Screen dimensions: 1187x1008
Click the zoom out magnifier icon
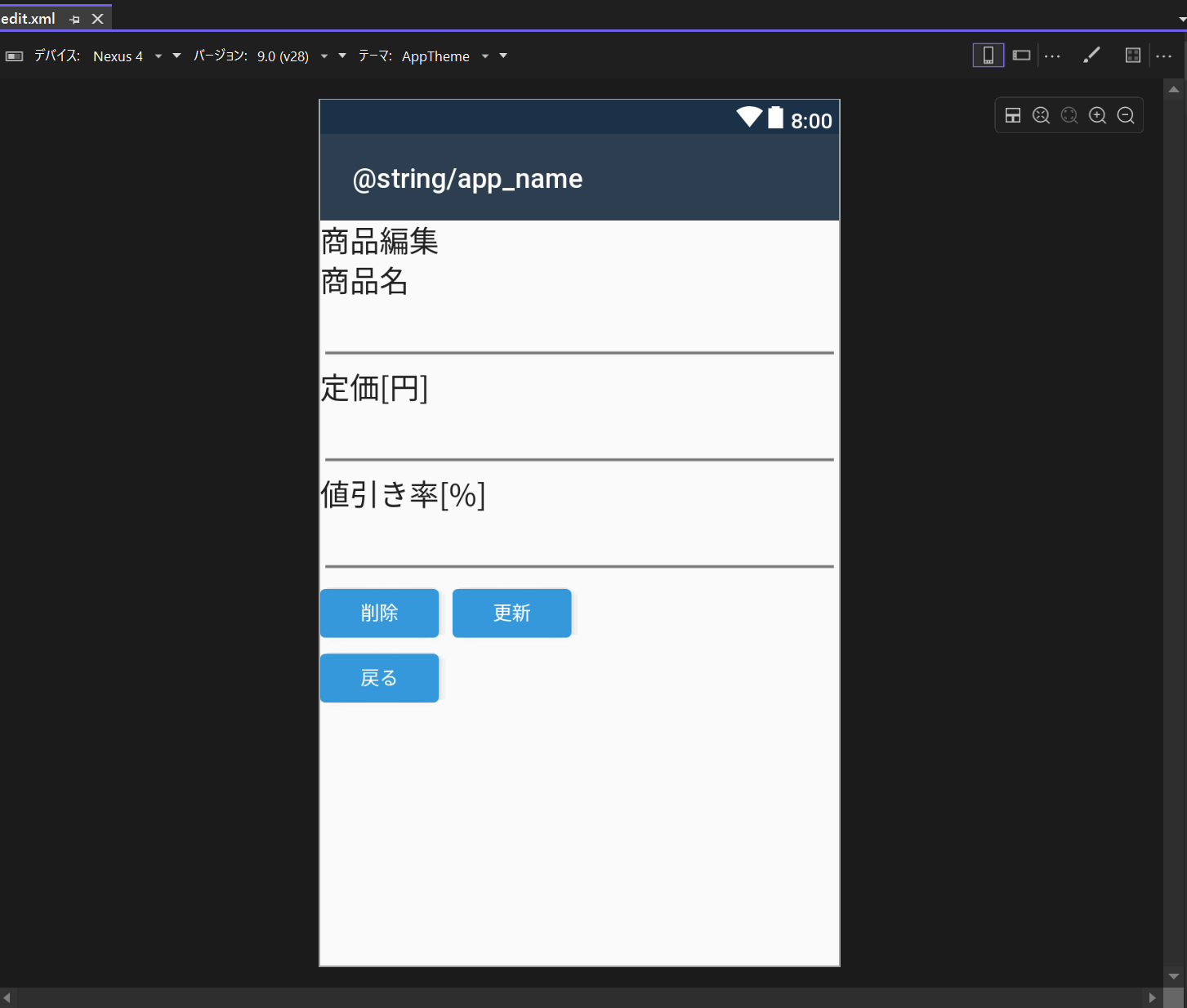1126,115
